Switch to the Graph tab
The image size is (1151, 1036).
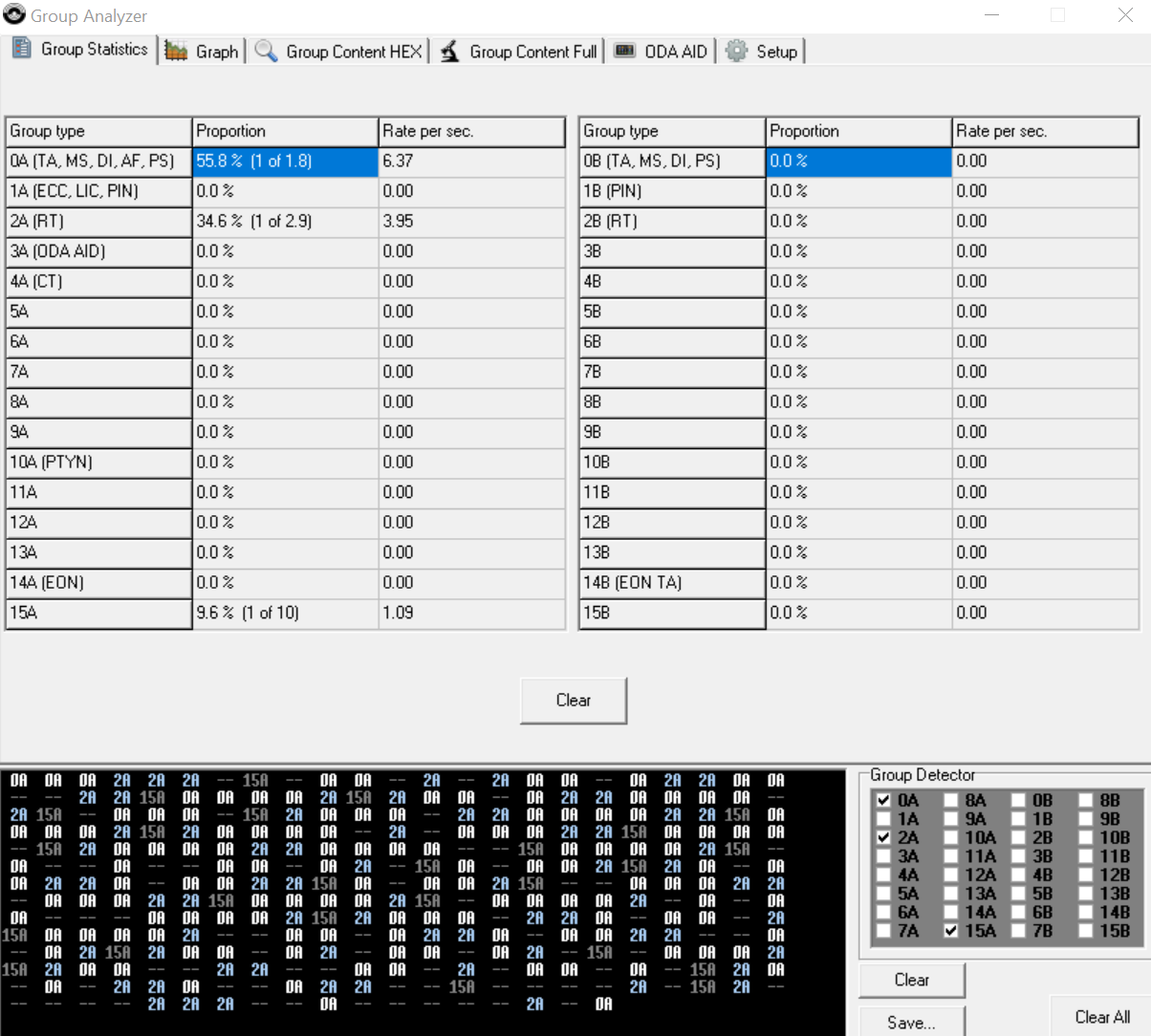[216, 52]
